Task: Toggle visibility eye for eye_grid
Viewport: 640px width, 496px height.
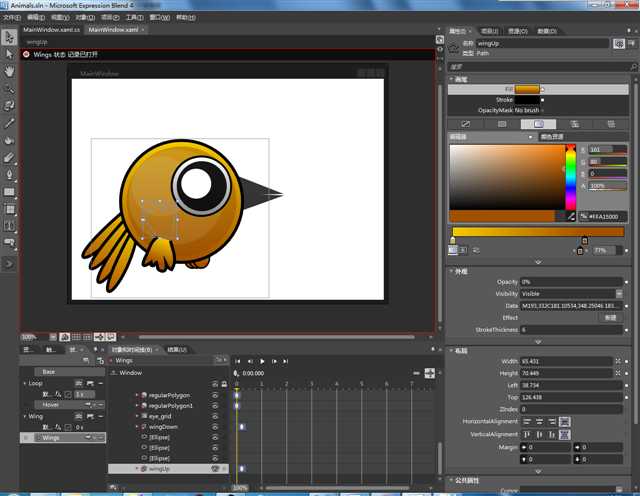Action: click(x=215, y=416)
